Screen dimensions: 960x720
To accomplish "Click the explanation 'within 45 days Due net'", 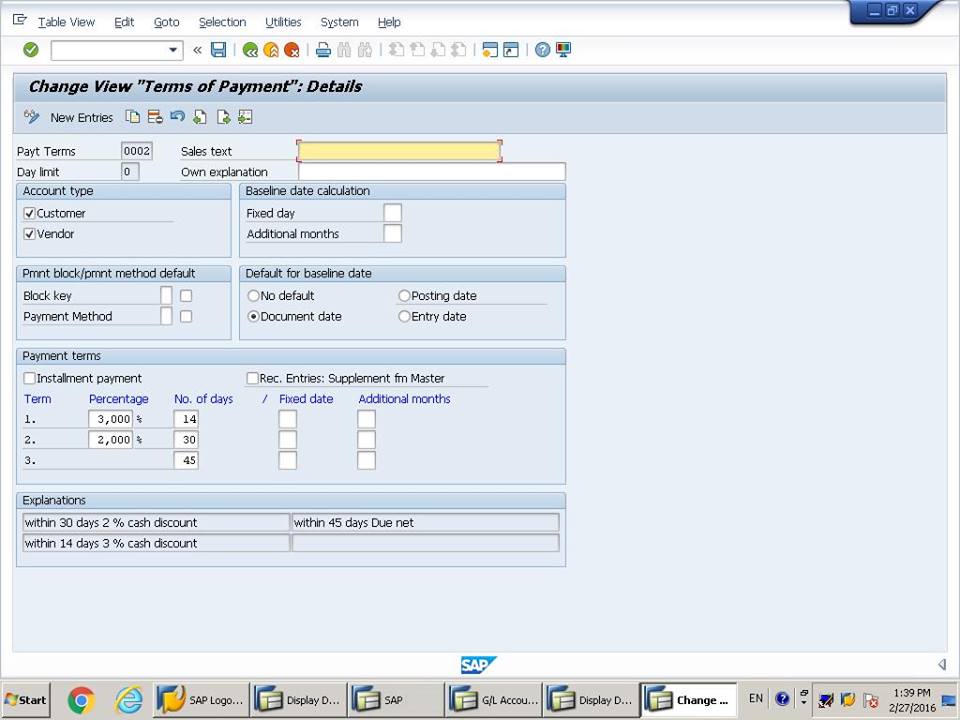I will pyautogui.click(x=426, y=522).
